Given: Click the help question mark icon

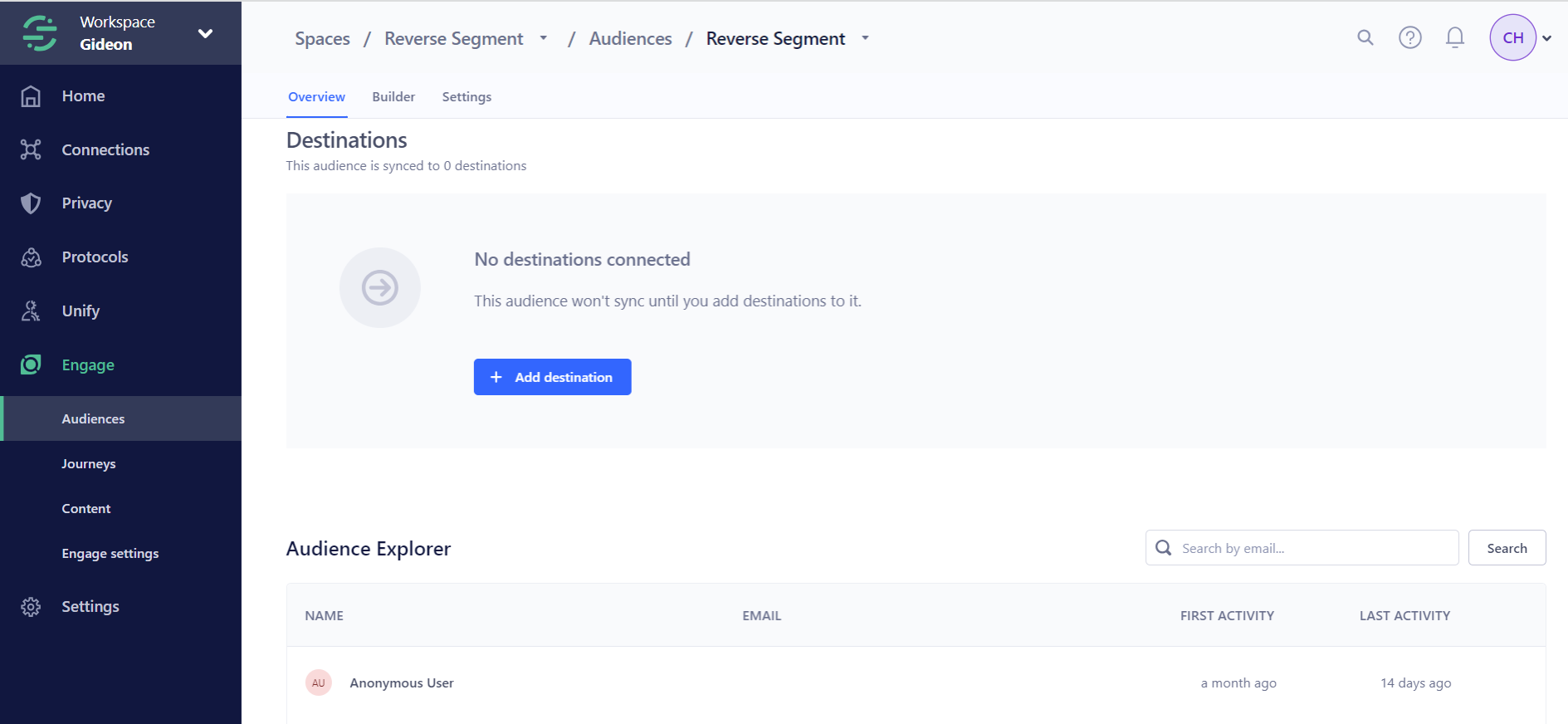Looking at the screenshot, I should (x=1409, y=37).
